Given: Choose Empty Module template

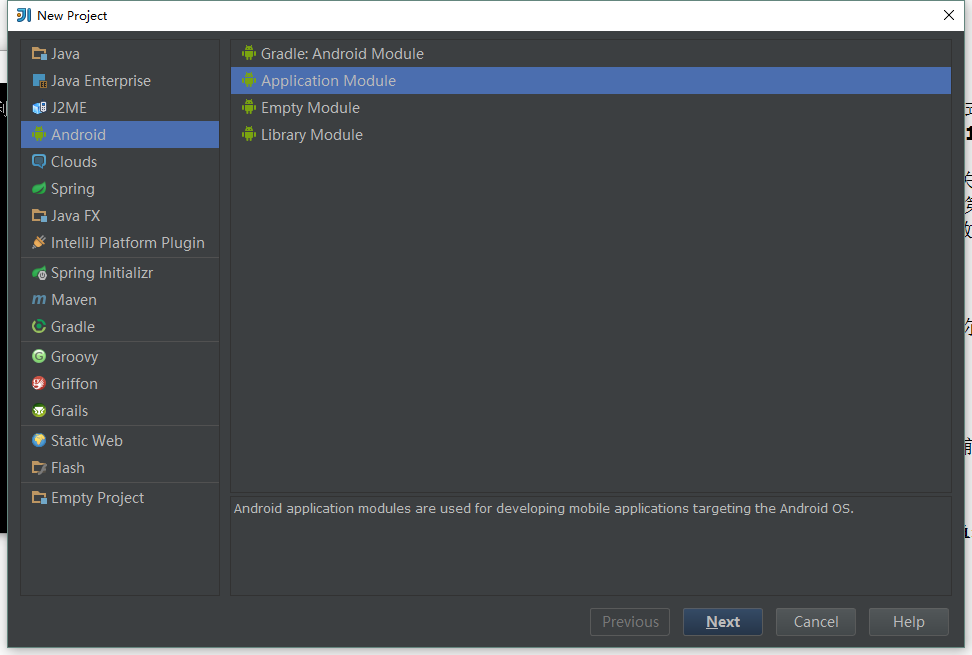Looking at the screenshot, I should [591, 108].
